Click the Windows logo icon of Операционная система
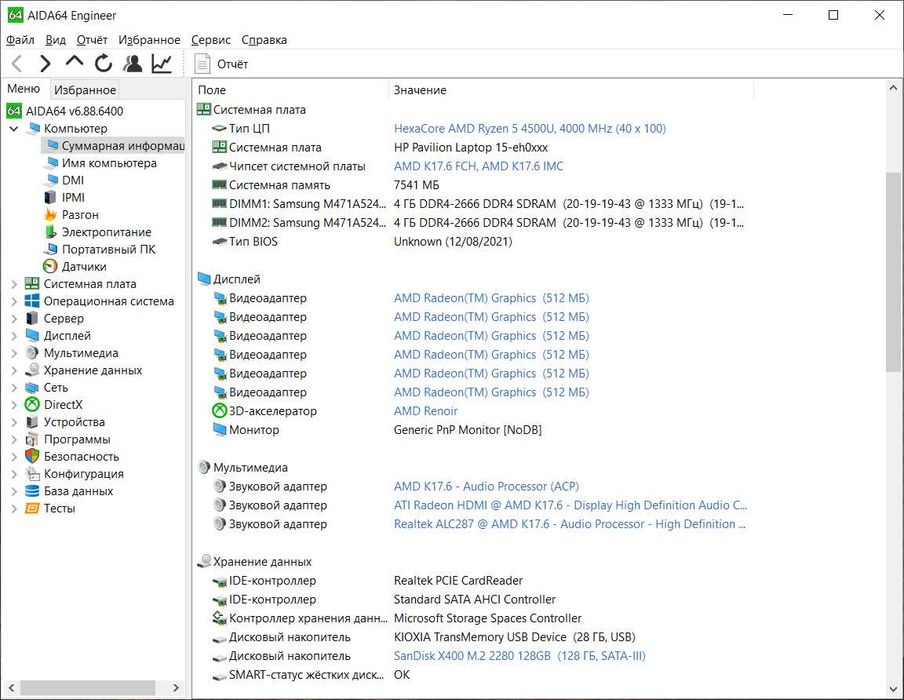Screen dimensions: 904x700 pos(32,301)
